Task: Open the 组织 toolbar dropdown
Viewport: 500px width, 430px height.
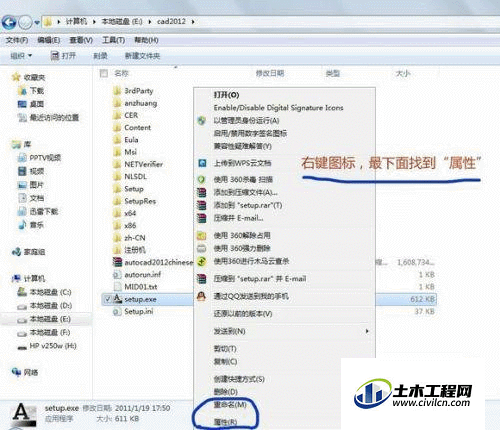Action: (21, 56)
